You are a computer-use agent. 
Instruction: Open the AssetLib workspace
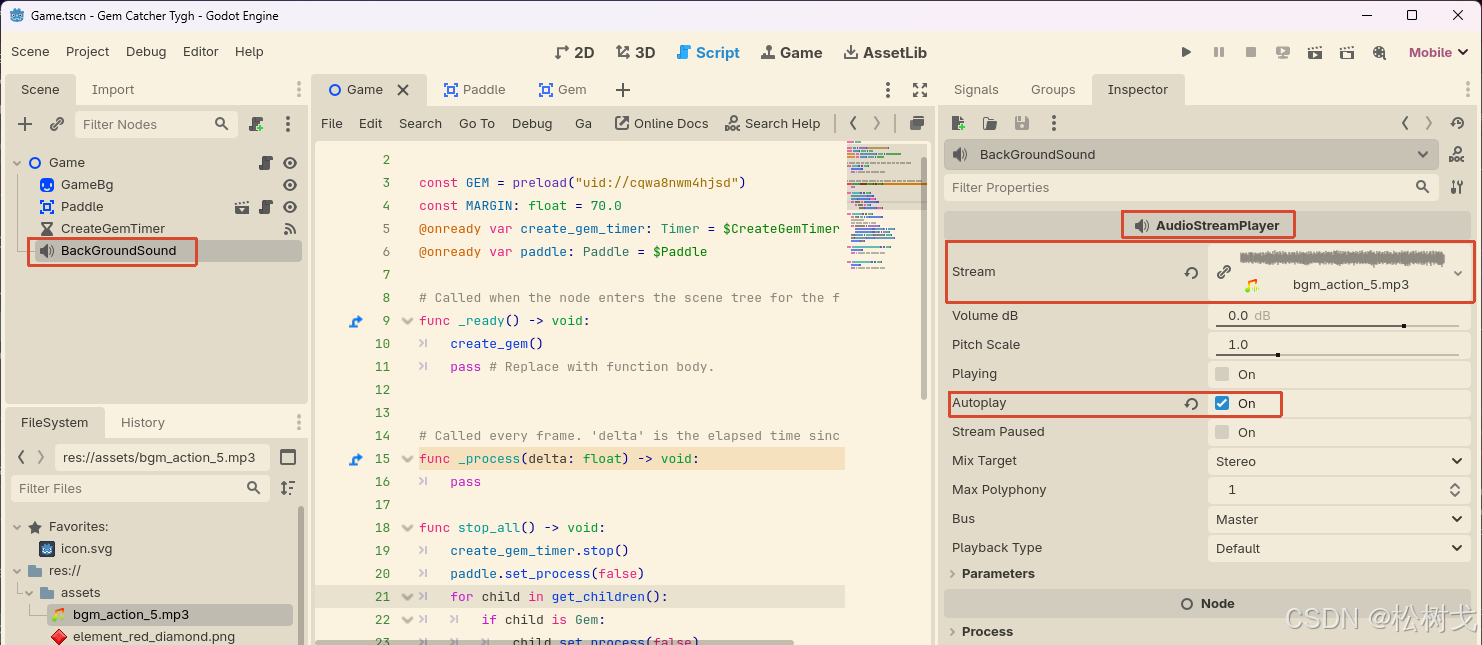885,52
